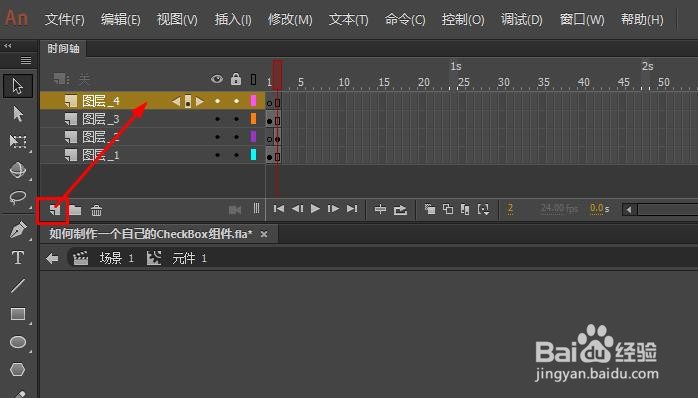The height and width of the screenshot is (398, 698).
Task: Toggle visibility of all layers (eye header)
Action: pos(217,79)
